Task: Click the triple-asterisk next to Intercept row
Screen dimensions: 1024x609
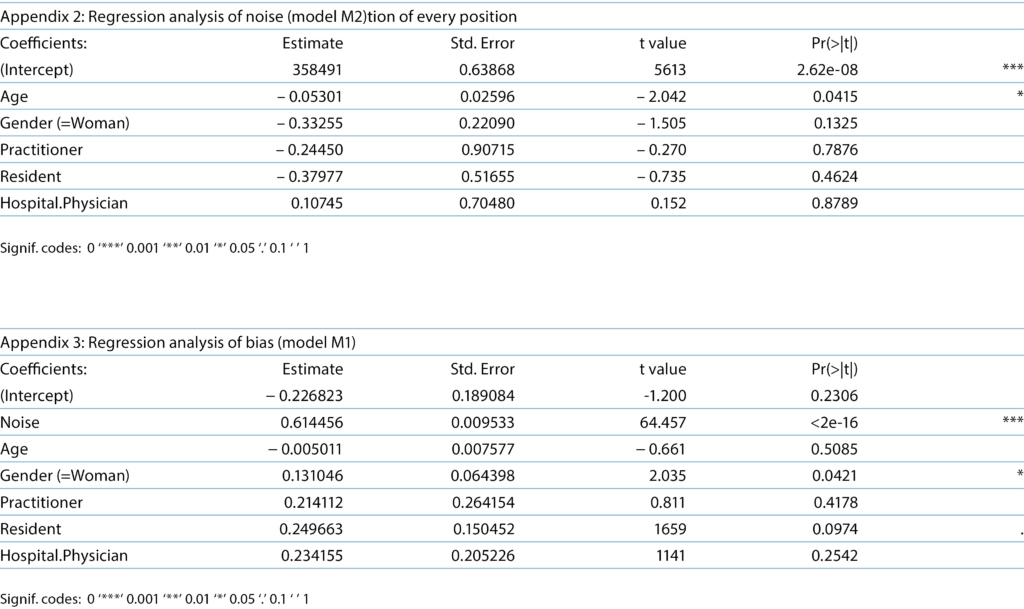Action: click(1012, 70)
